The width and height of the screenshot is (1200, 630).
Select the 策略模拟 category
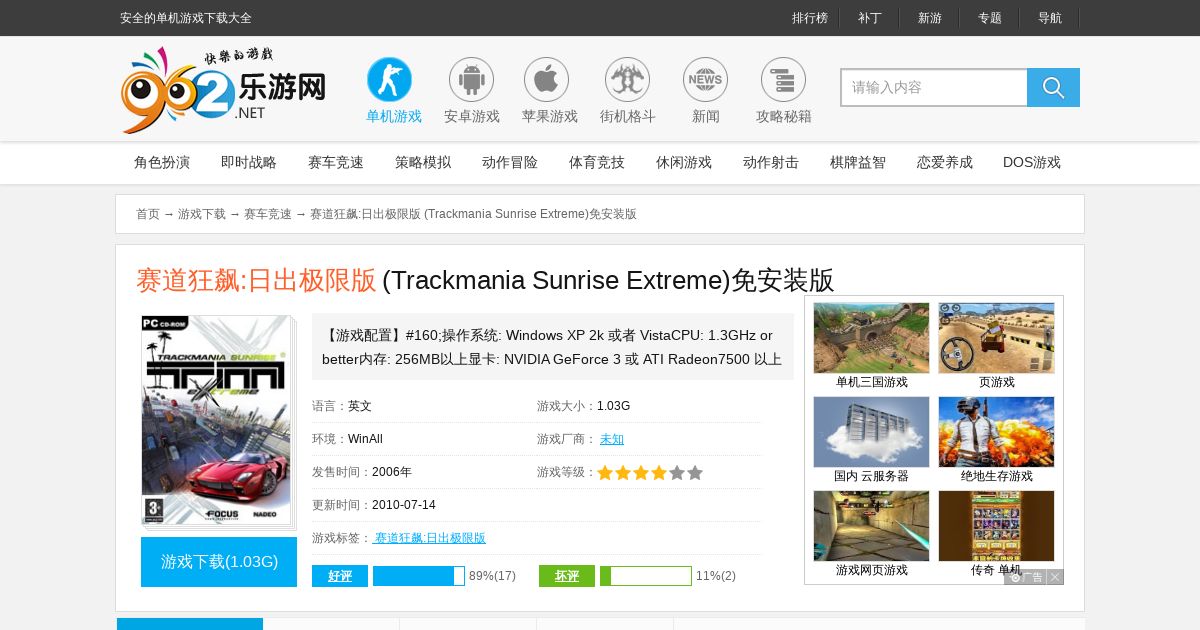tap(423, 162)
